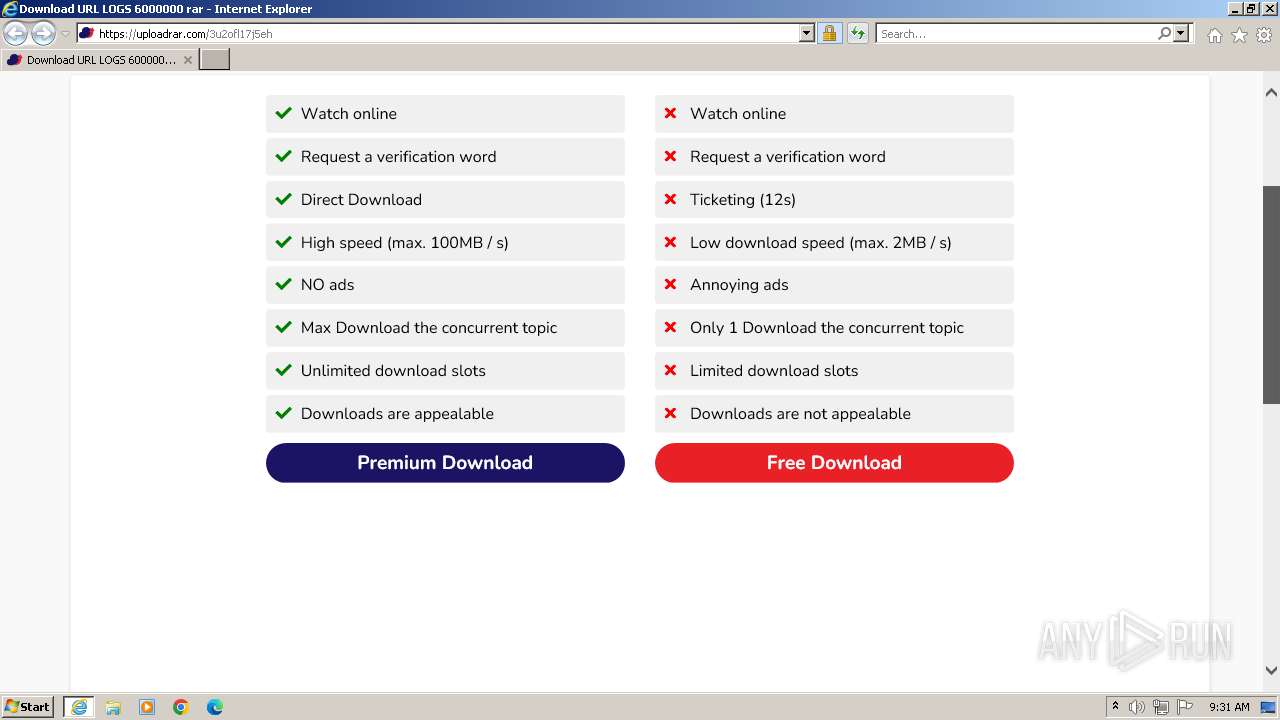Open File Explorer folder icon in taskbar

click(113, 707)
